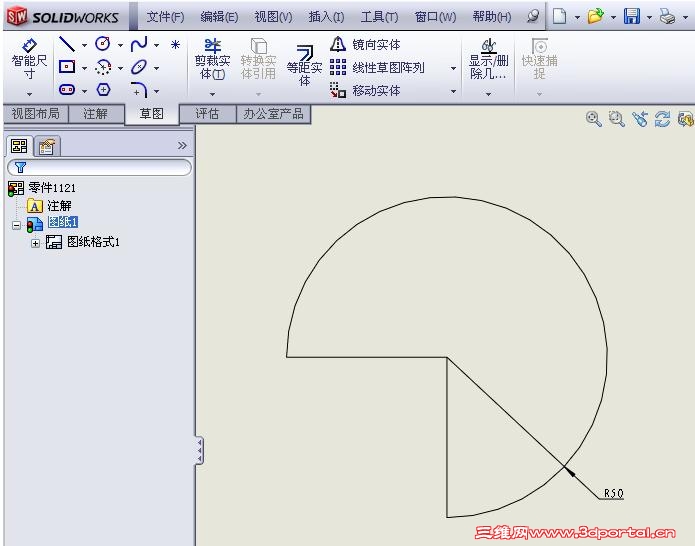Expand the 图纸格式1 tree node
The image size is (695, 546).
pyautogui.click(x=35, y=243)
